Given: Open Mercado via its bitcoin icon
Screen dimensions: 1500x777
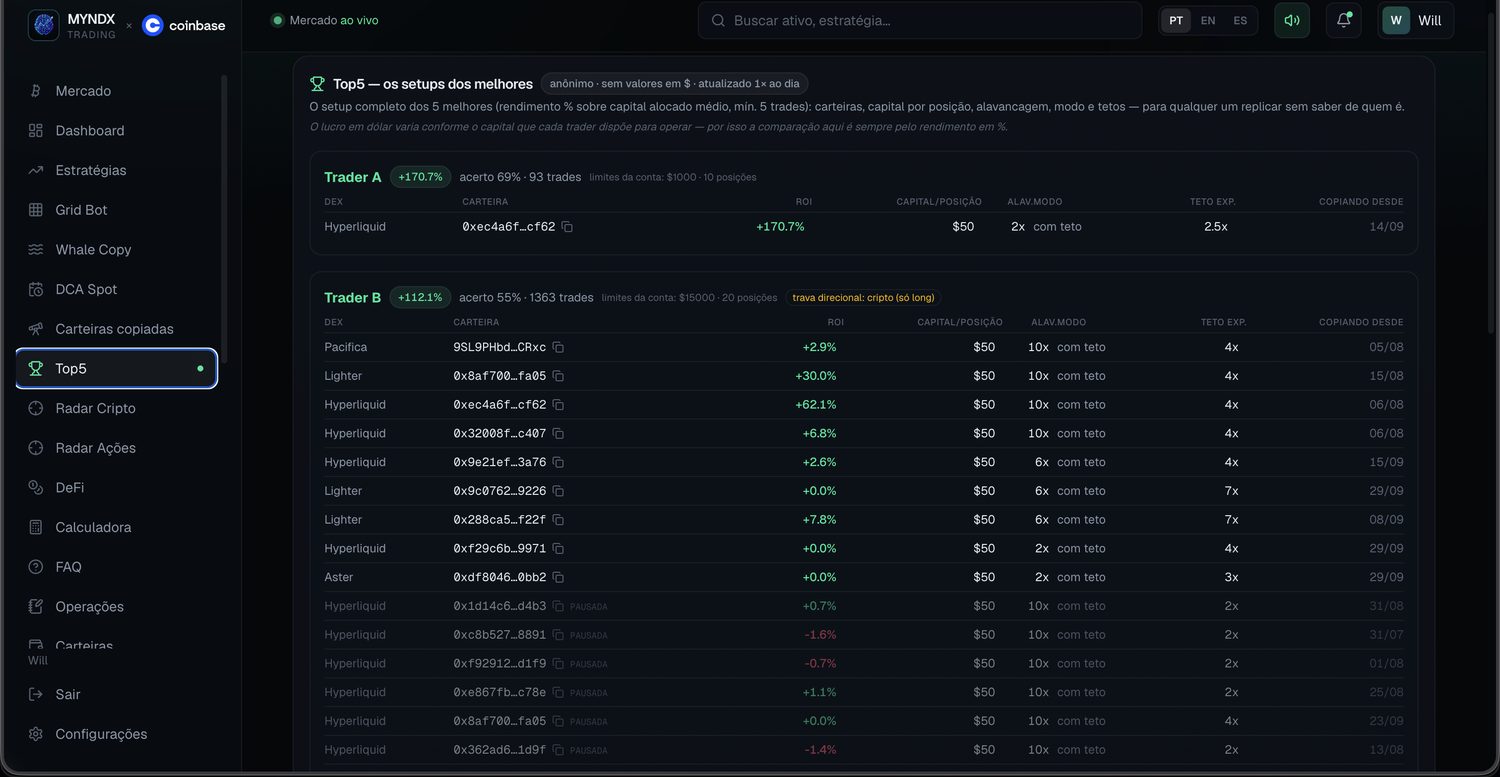Looking at the screenshot, I should click(36, 91).
